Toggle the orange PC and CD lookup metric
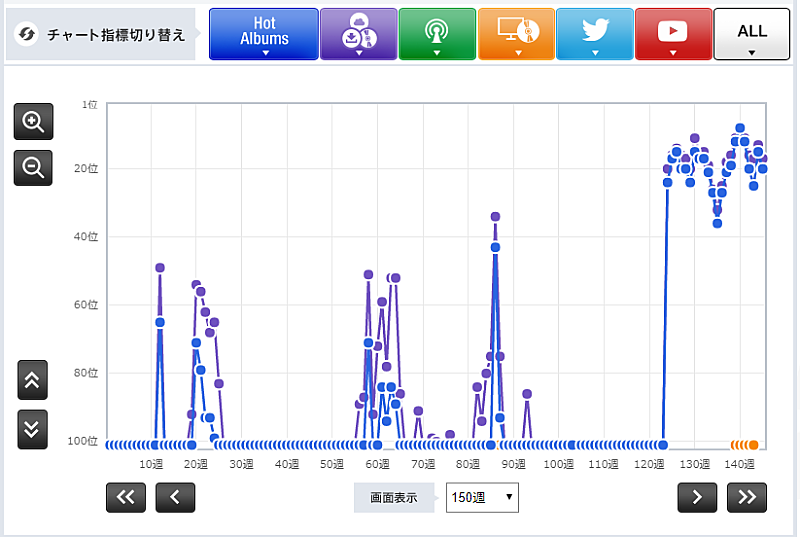Screen dimensions: 800x537 (x=516, y=34)
